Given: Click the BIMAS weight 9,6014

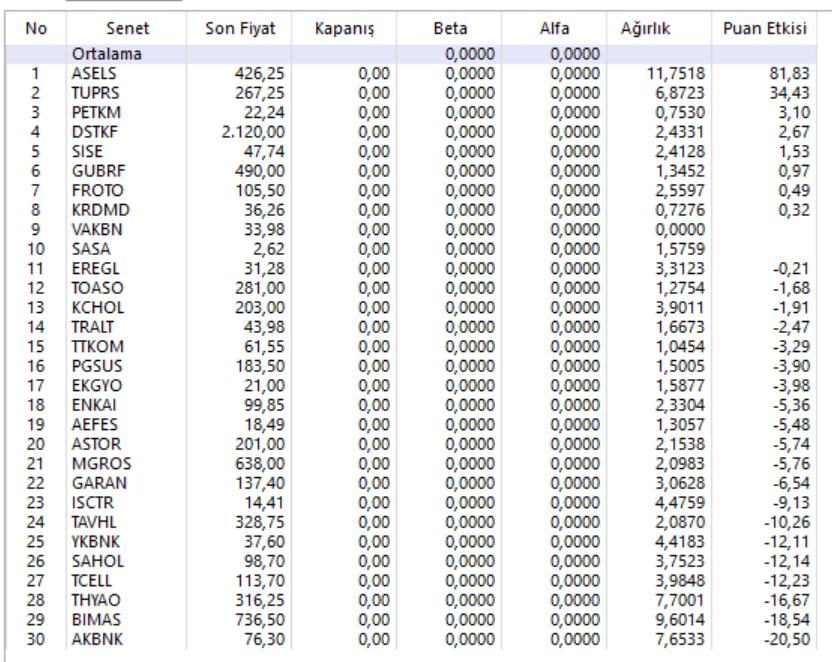Looking at the screenshot, I should (x=680, y=620).
